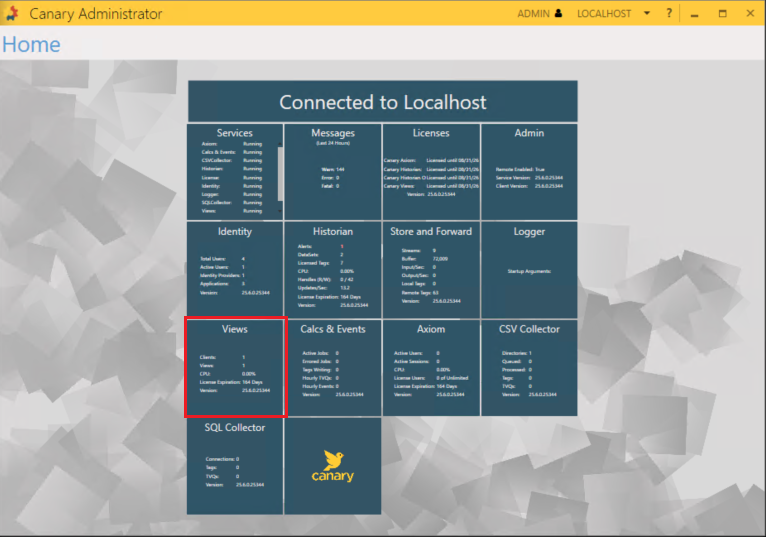The image size is (766, 537).
Task: Select the Historian Running row in Services
Action: coord(232,169)
